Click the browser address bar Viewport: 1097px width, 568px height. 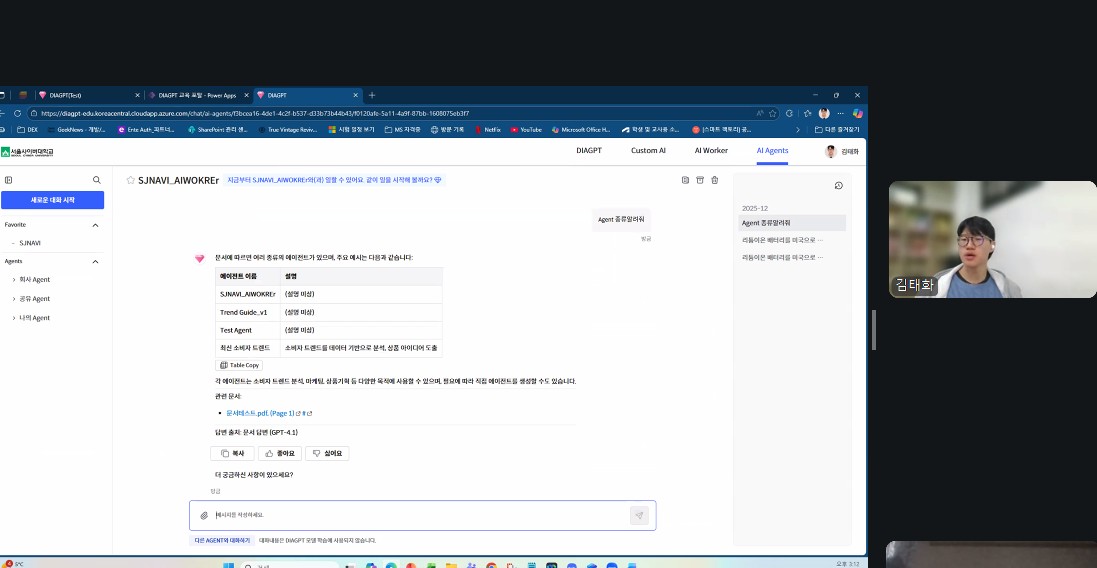pos(399,113)
